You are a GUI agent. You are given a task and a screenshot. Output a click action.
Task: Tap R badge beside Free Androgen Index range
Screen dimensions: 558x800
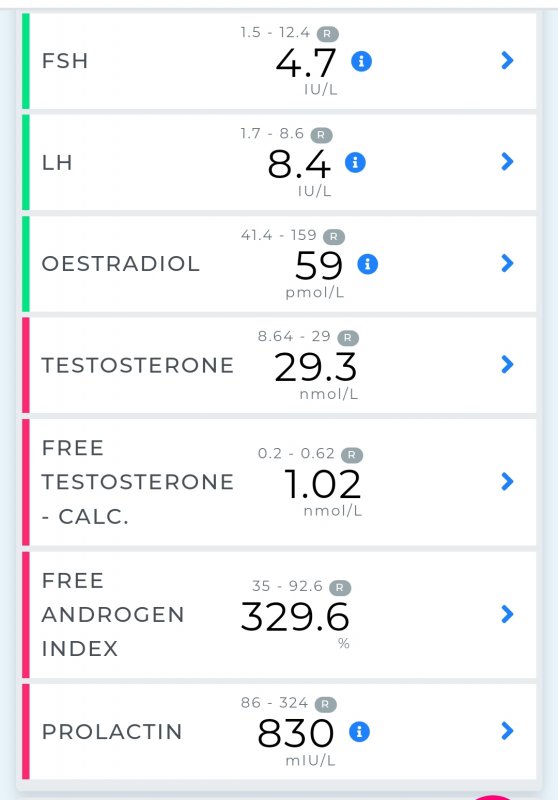tap(340, 588)
